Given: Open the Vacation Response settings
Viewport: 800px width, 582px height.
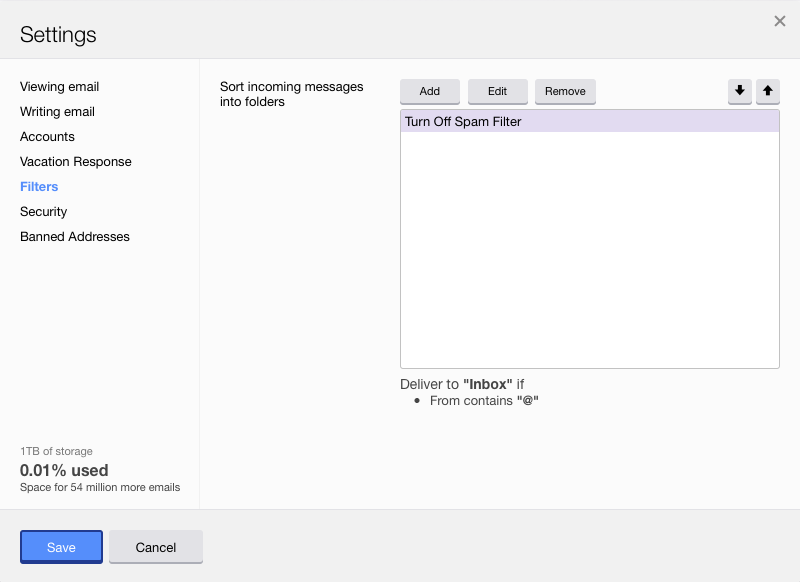Looking at the screenshot, I should pos(75,161).
